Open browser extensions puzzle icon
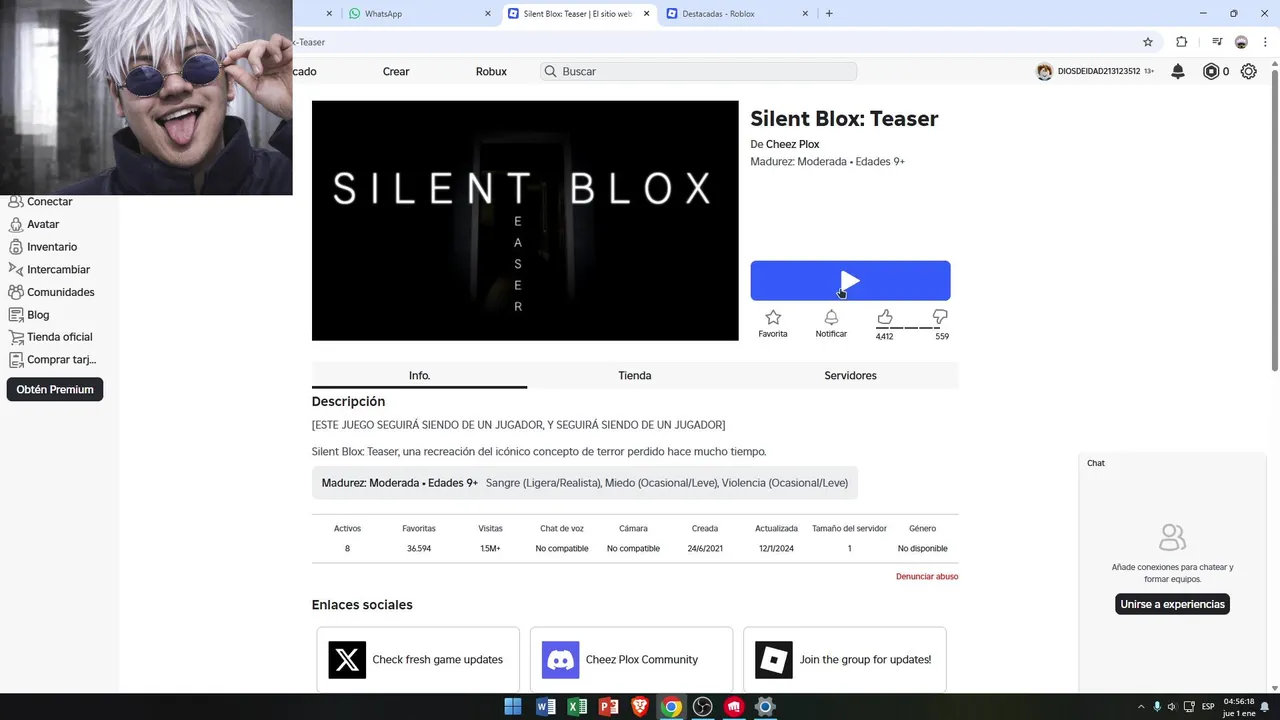Screen dimensions: 1280x720 [x=1181, y=42]
